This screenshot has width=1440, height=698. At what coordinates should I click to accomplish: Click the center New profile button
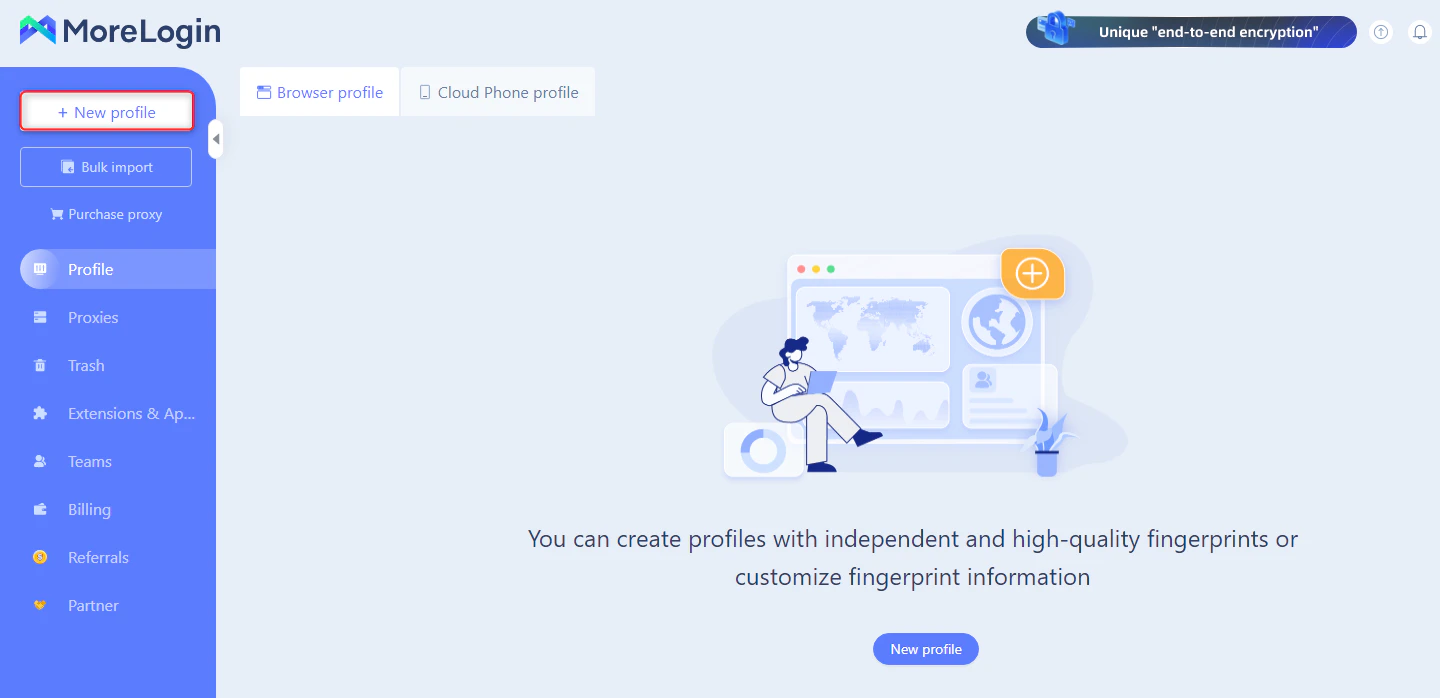[926, 649]
